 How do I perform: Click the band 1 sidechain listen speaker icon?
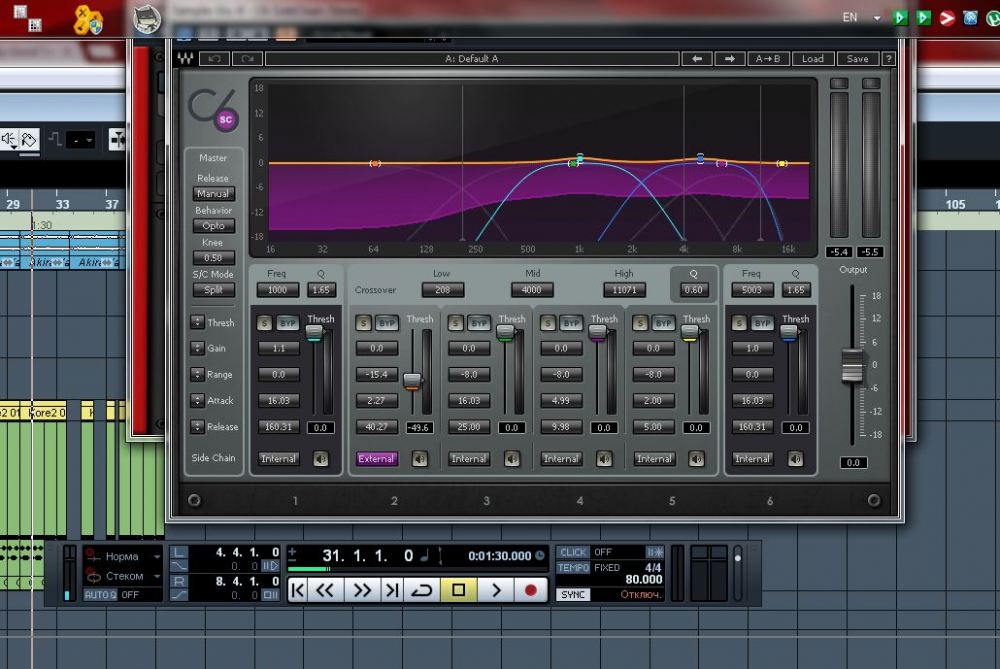click(x=321, y=459)
